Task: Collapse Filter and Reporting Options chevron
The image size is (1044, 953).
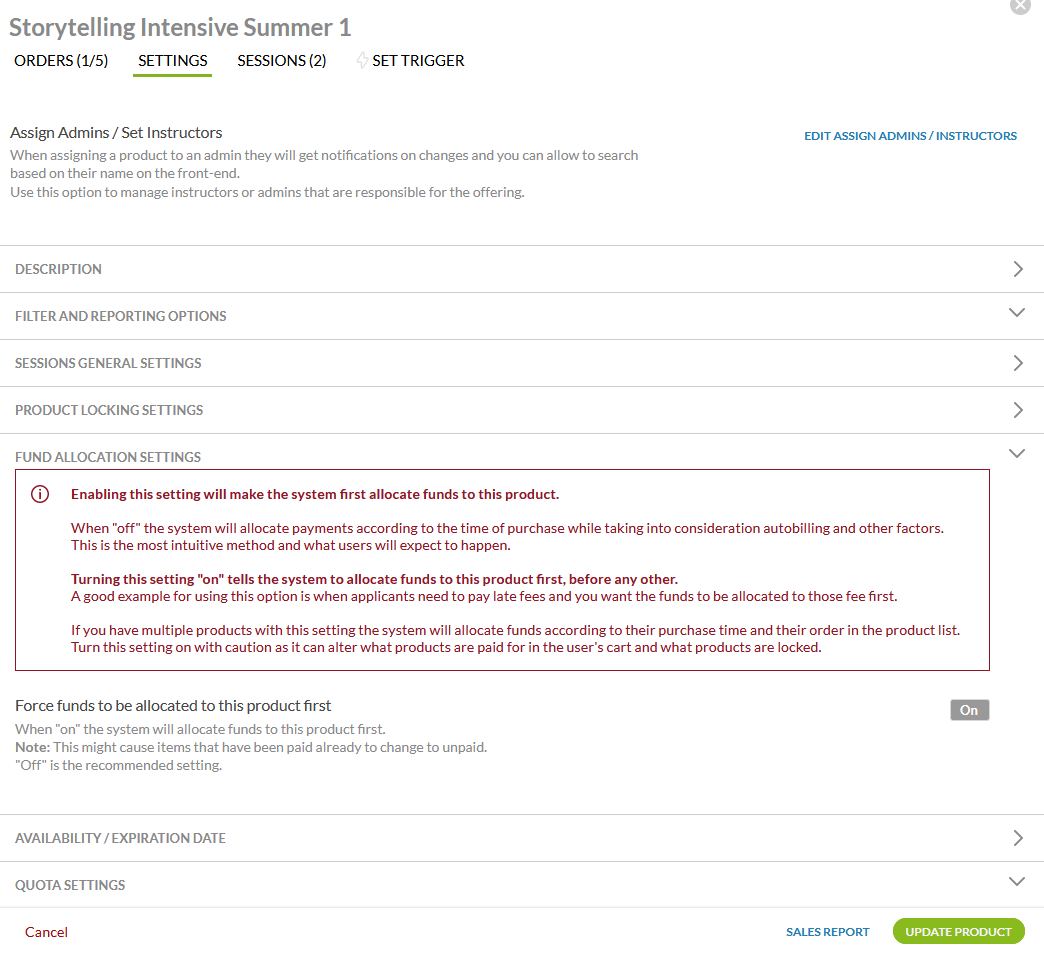Action: [1017, 313]
